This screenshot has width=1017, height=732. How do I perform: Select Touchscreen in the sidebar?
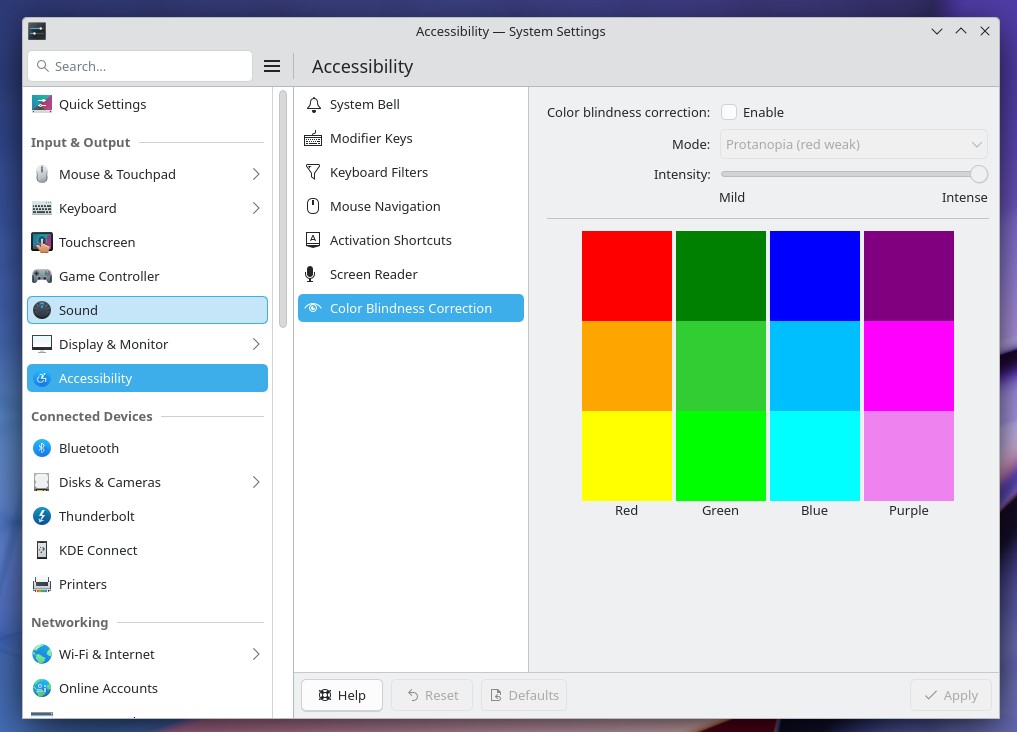tap(147, 242)
